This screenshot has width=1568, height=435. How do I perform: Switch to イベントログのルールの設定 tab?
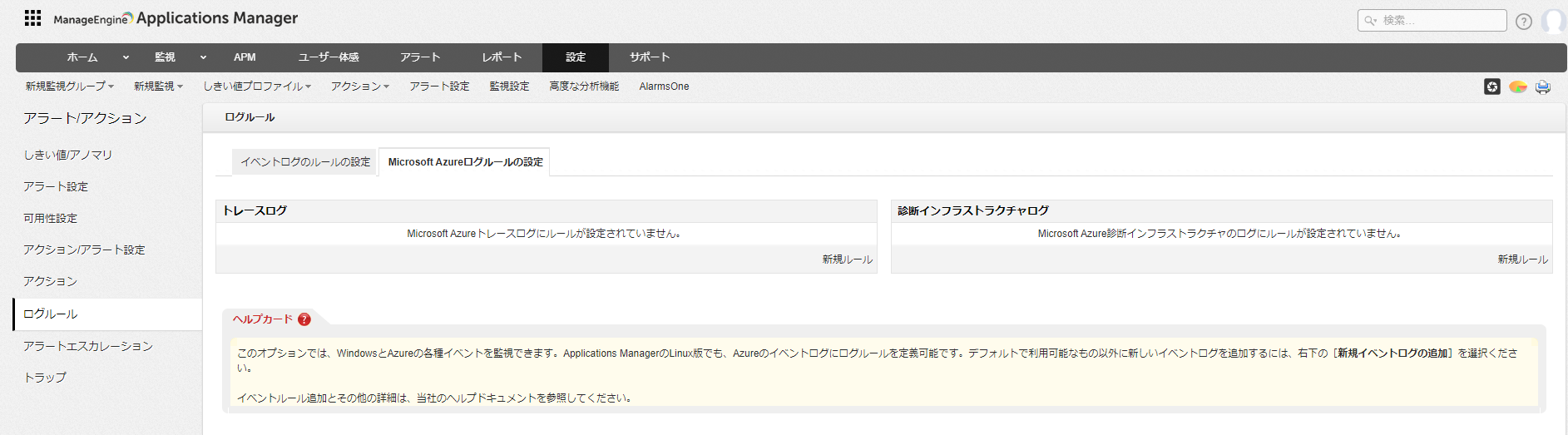point(304,162)
